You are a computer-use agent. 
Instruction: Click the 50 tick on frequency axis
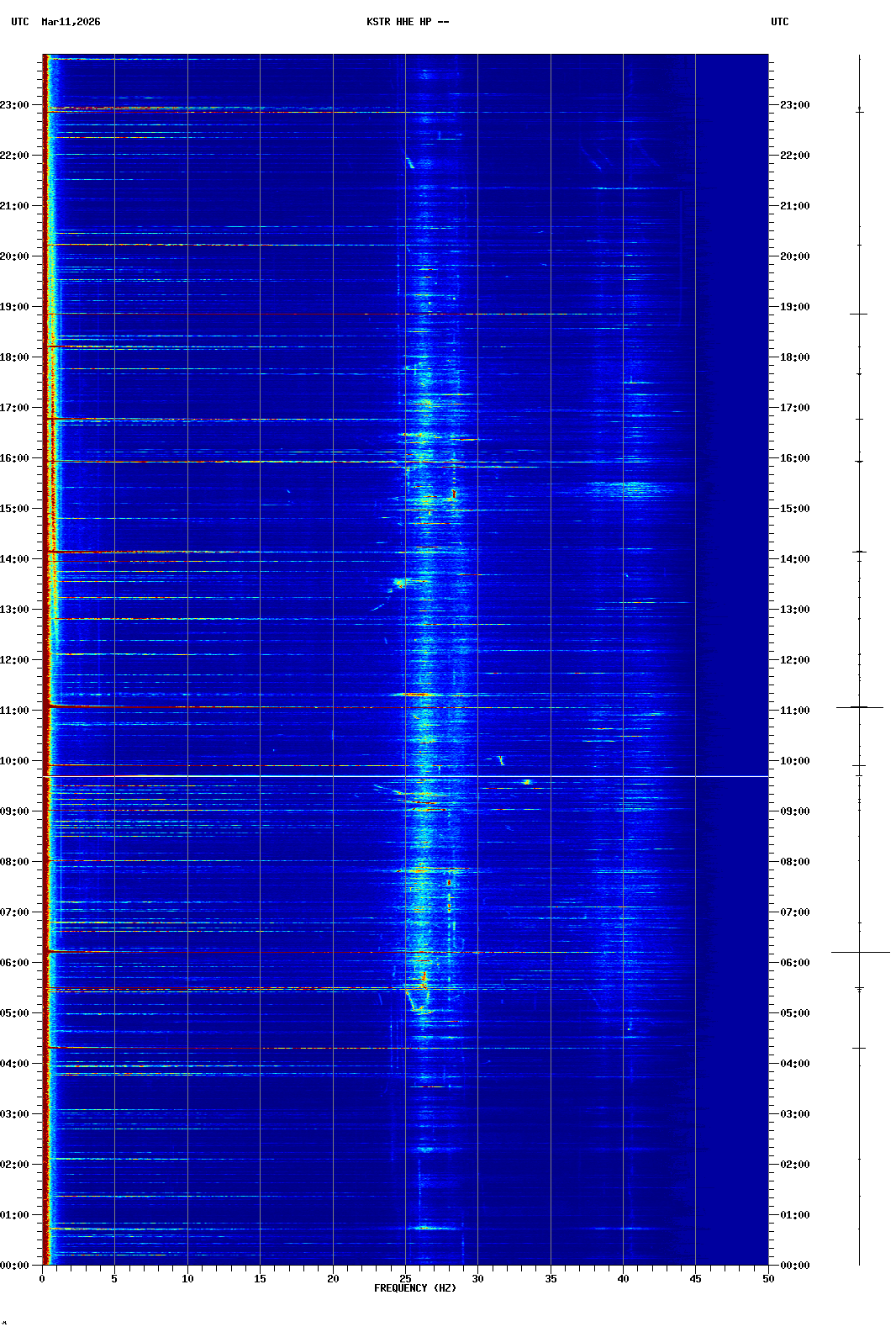[x=768, y=1278]
